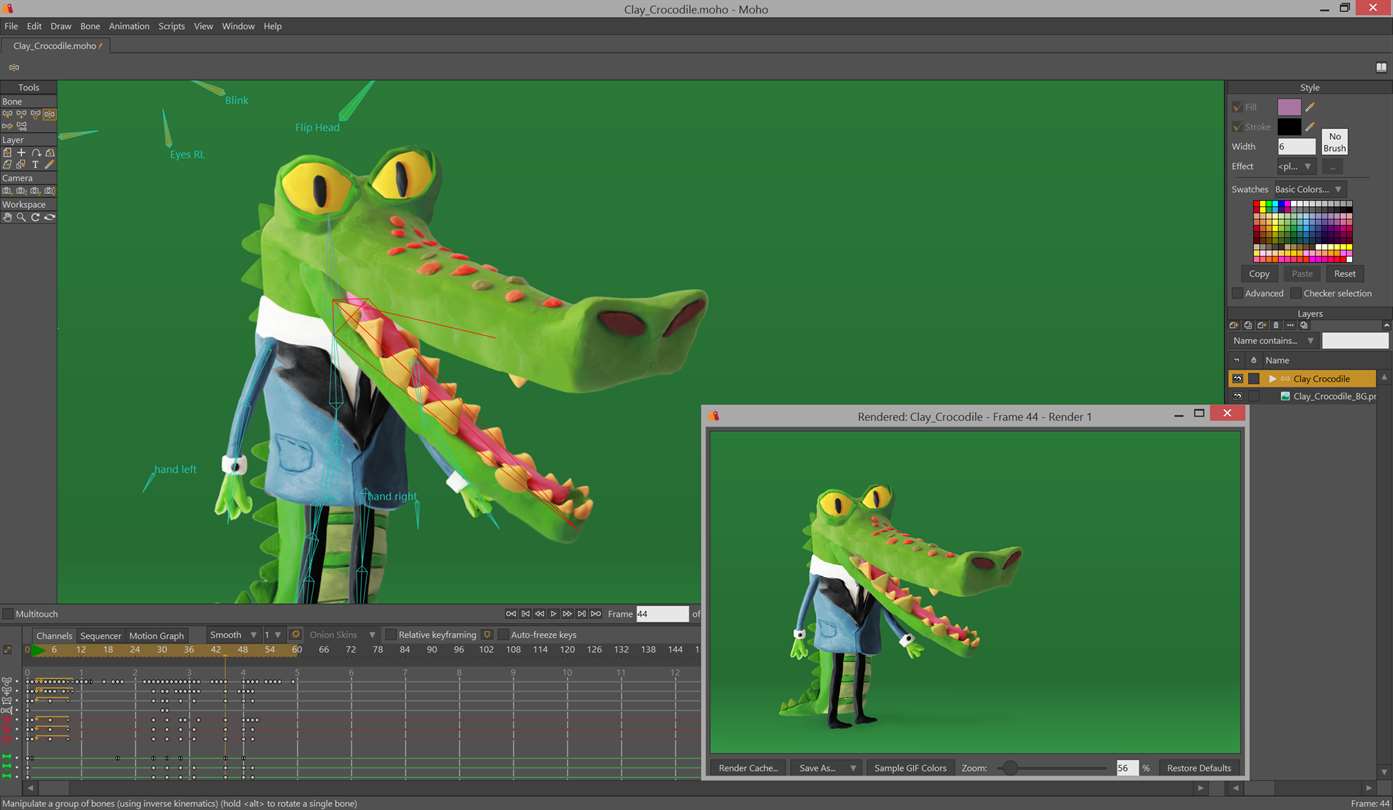Enable the Relative keyframing checkbox
The image size is (1393, 810).
coord(391,635)
